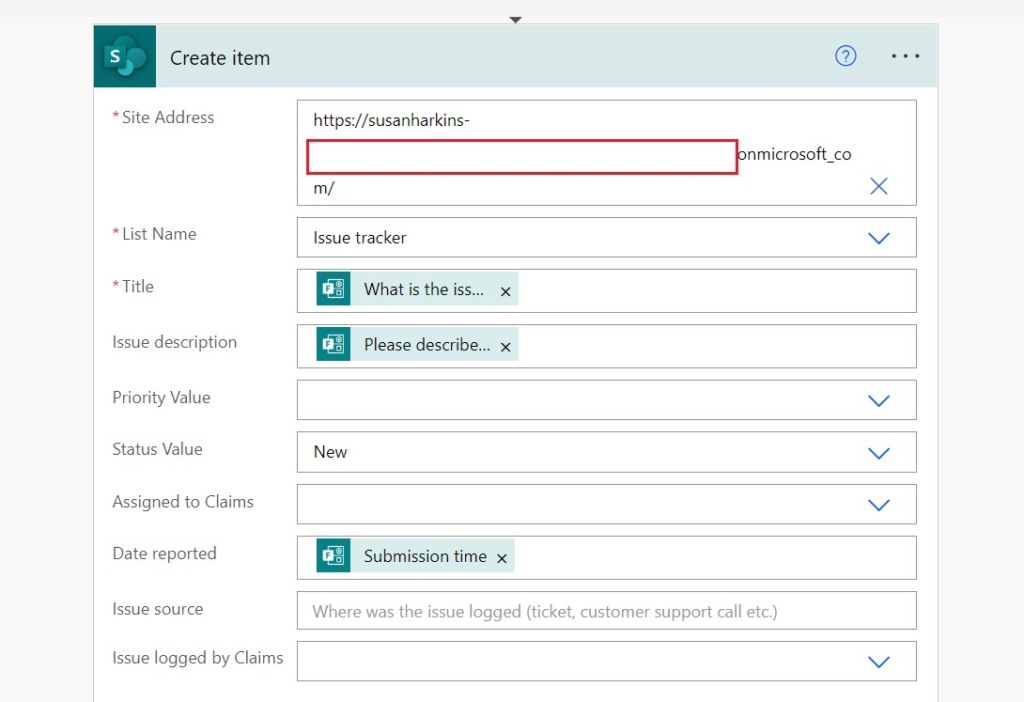
Task: Open the Status Value dropdown
Action: coord(878,452)
